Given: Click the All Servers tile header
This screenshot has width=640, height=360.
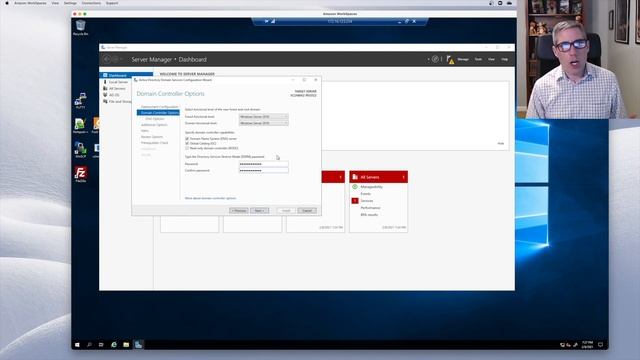Looking at the screenshot, I should [378, 177].
